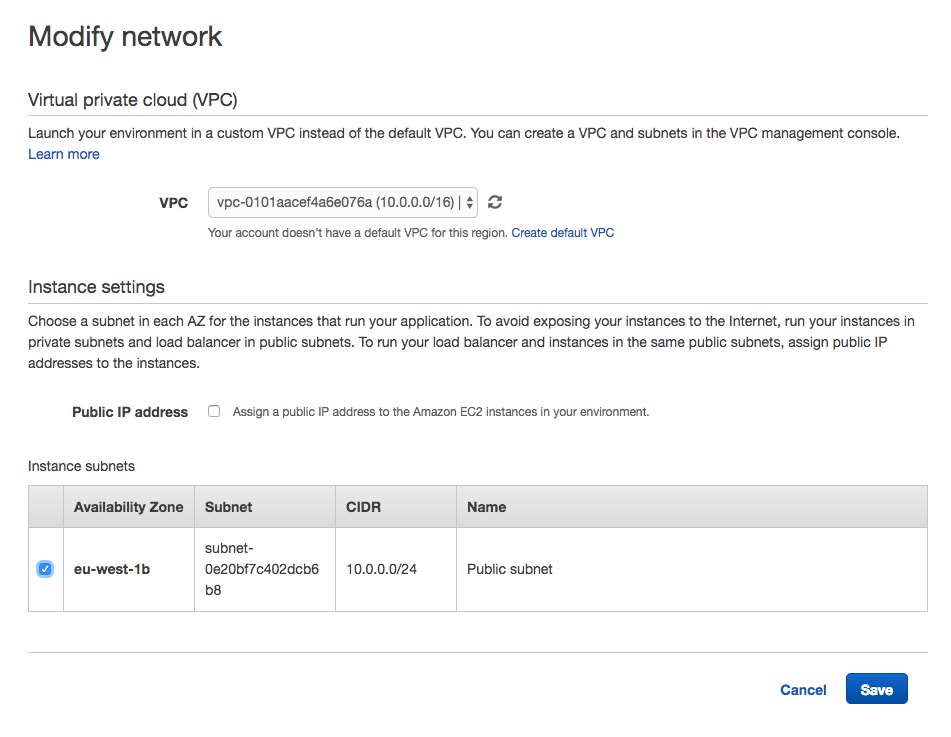Screen dimensions: 951x737
Task: Select the subnet ID cell in the table
Action: tap(262, 569)
